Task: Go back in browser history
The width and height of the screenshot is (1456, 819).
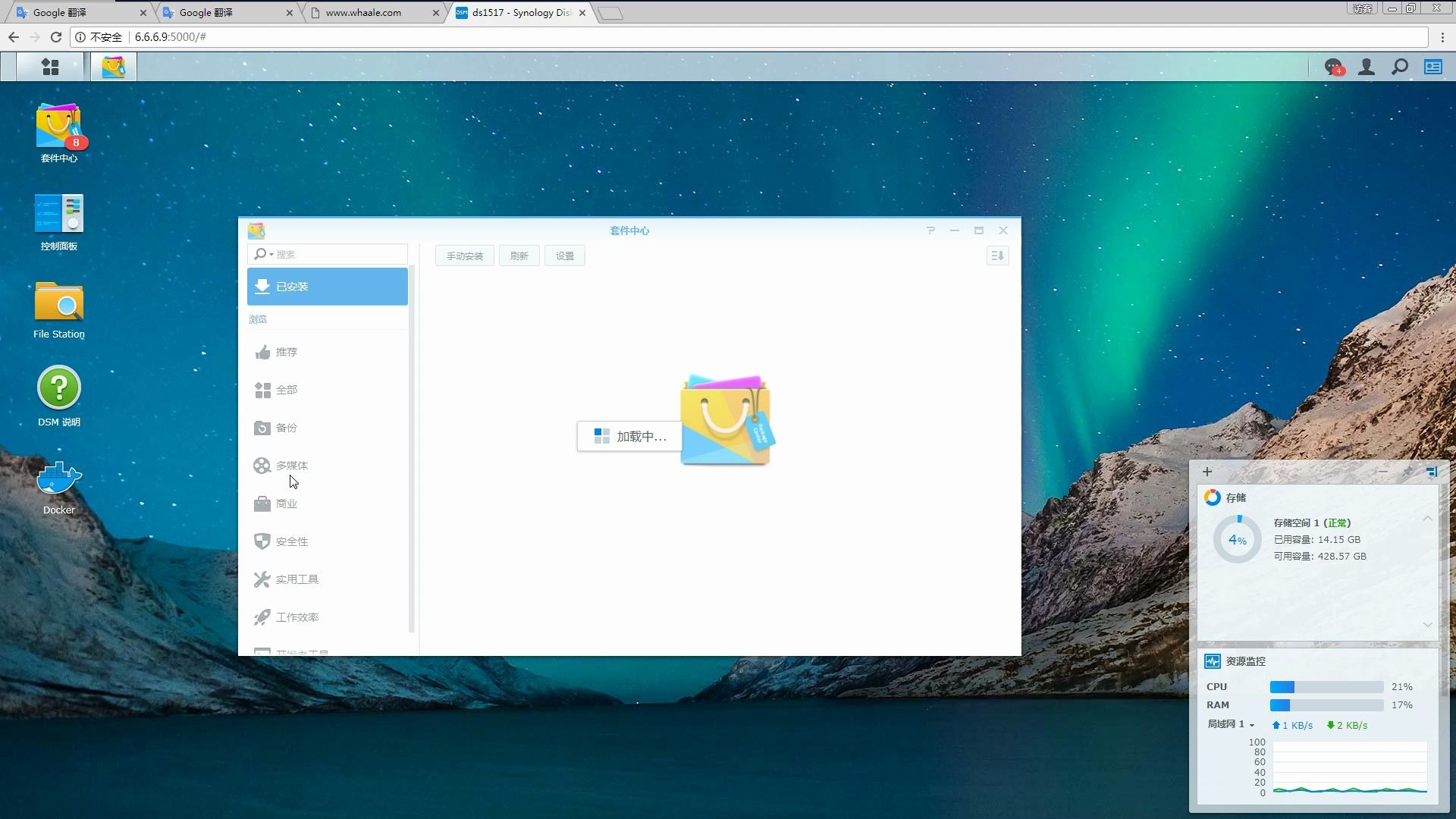Action: pos(14,36)
